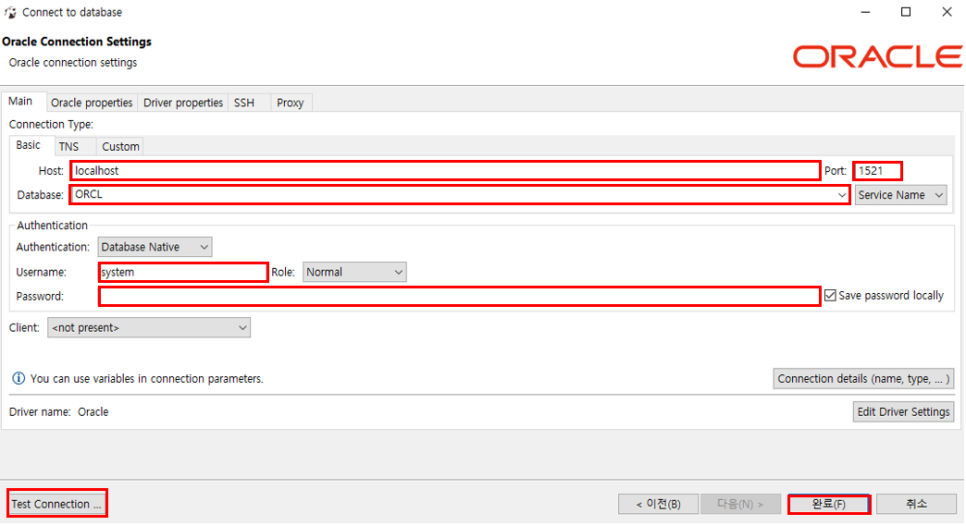This screenshot has width=966, height=526.
Task: Click the 'Driver name: Oracle' text
Action: coord(59,412)
